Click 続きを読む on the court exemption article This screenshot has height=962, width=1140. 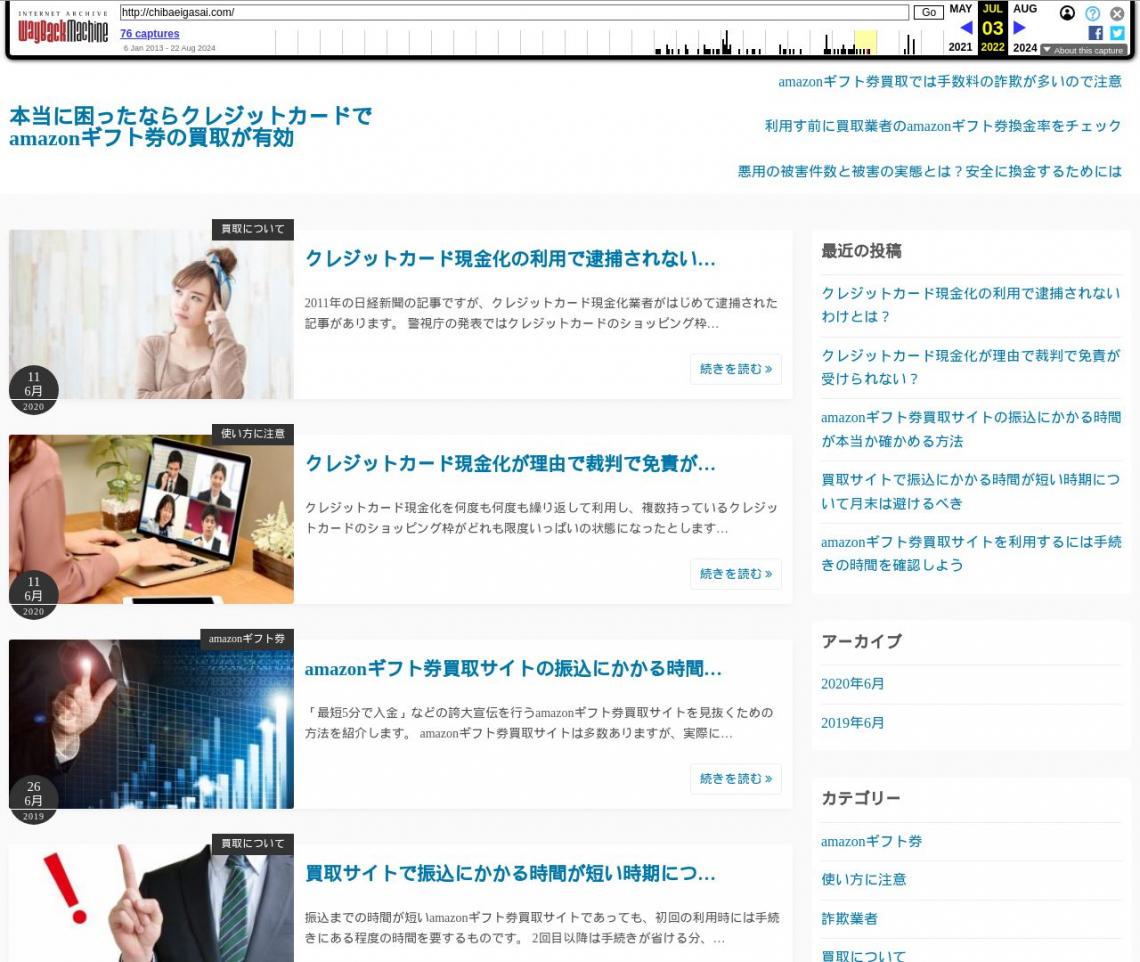pos(736,574)
